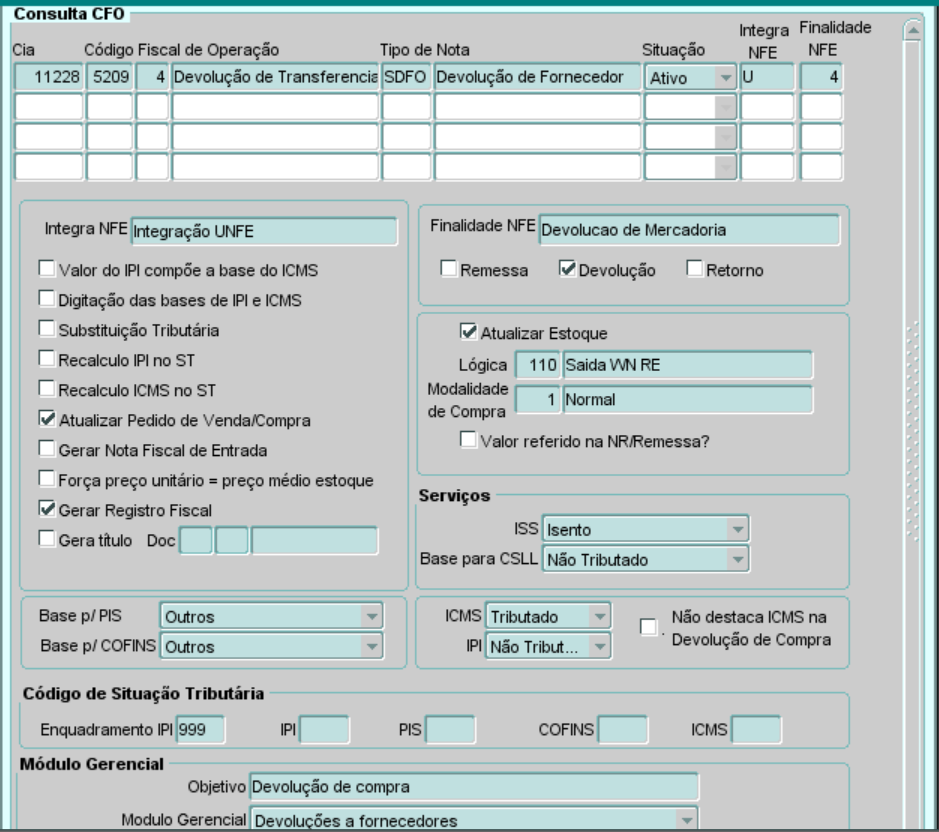Click the Cia field showing 11228
Viewport: 939px width, 832px height.
(48, 77)
